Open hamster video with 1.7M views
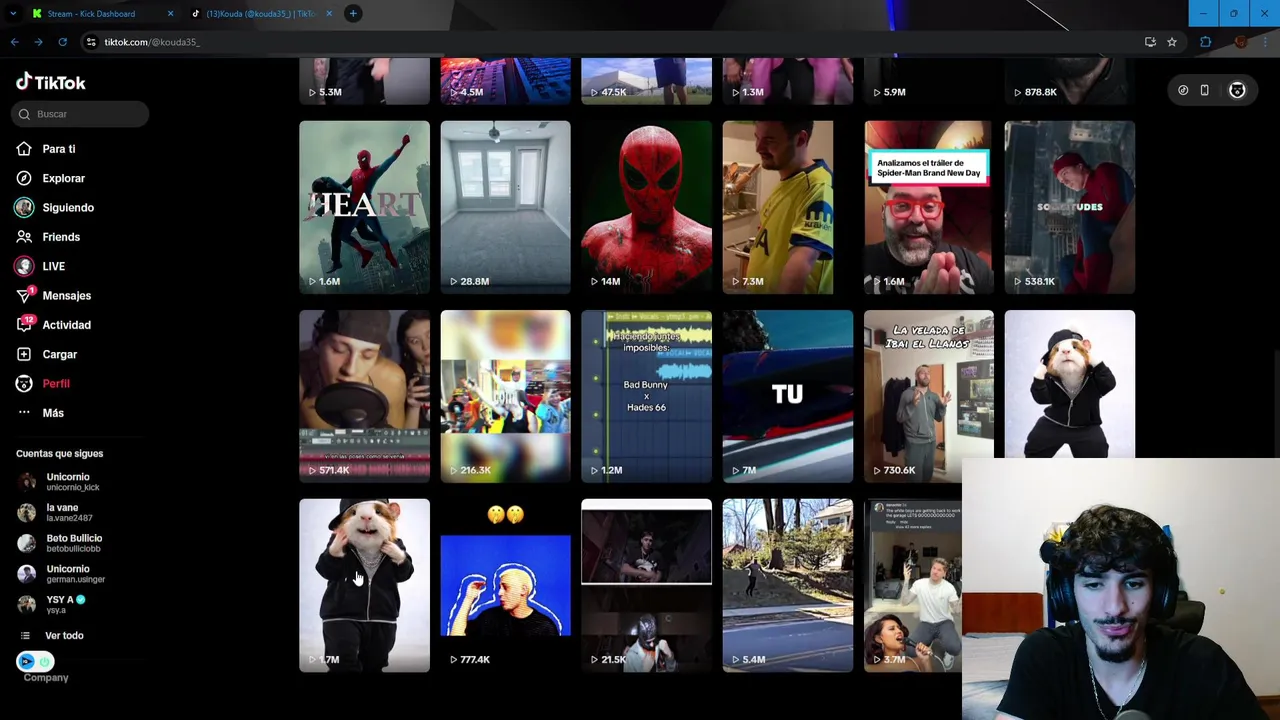 pos(364,585)
